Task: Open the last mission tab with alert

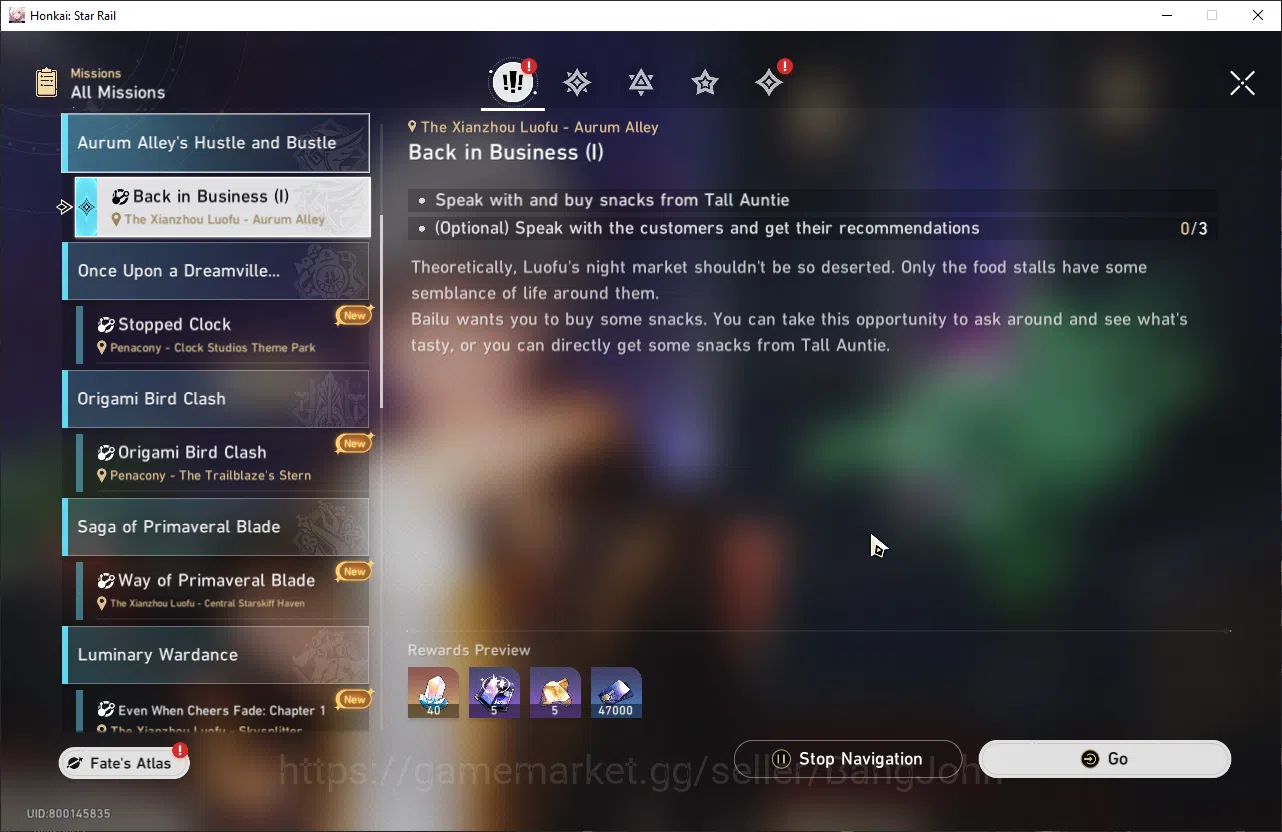Action: (770, 82)
